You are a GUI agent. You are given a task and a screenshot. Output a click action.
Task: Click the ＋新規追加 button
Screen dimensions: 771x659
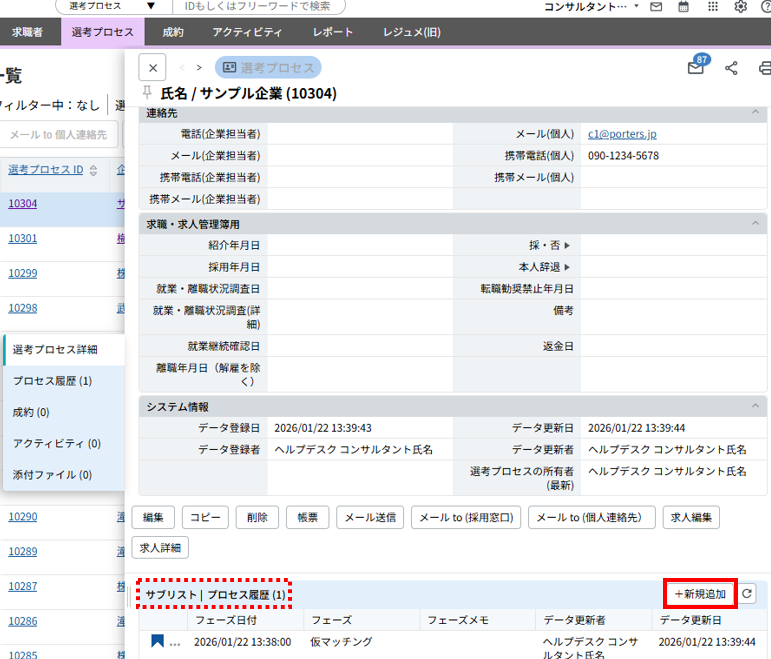[700, 594]
